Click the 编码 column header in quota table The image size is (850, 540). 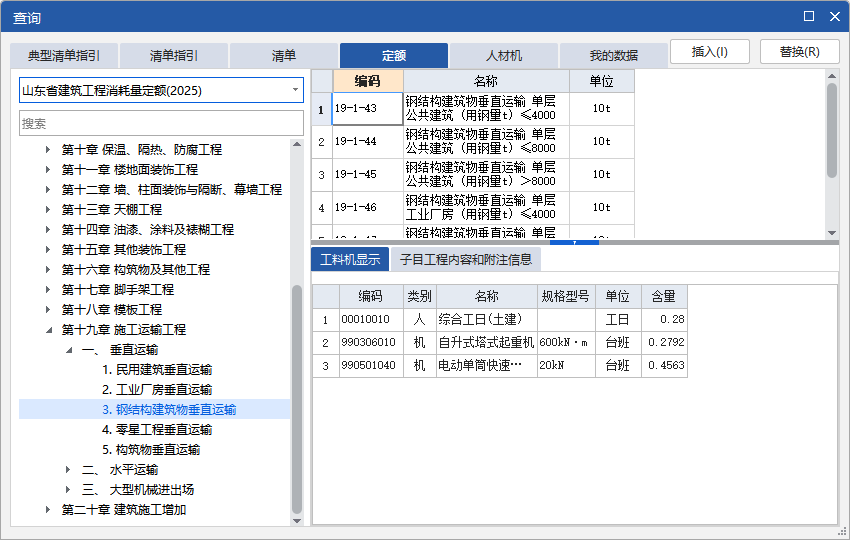(x=368, y=81)
